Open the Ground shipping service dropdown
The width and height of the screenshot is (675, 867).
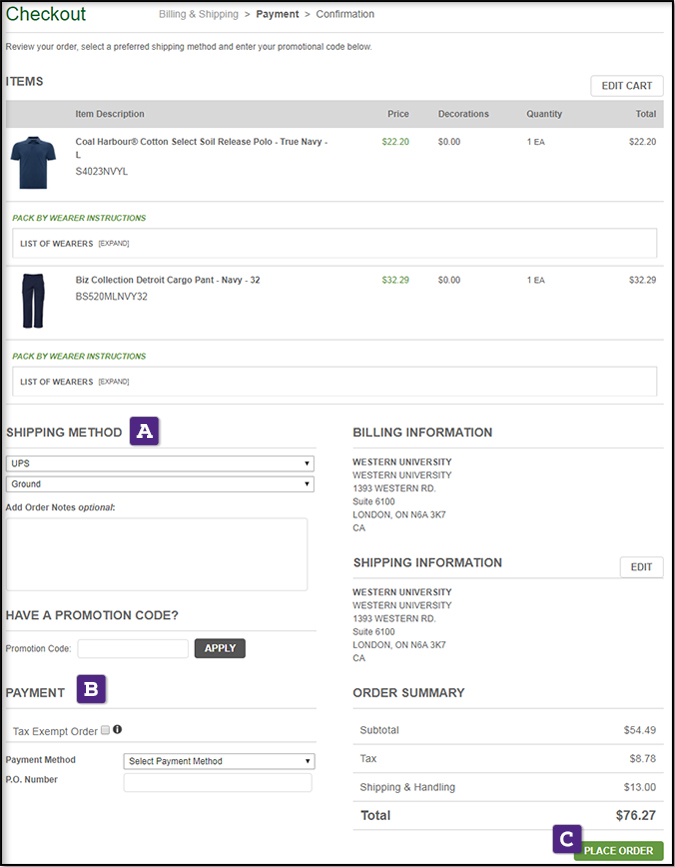coord(160,484)
